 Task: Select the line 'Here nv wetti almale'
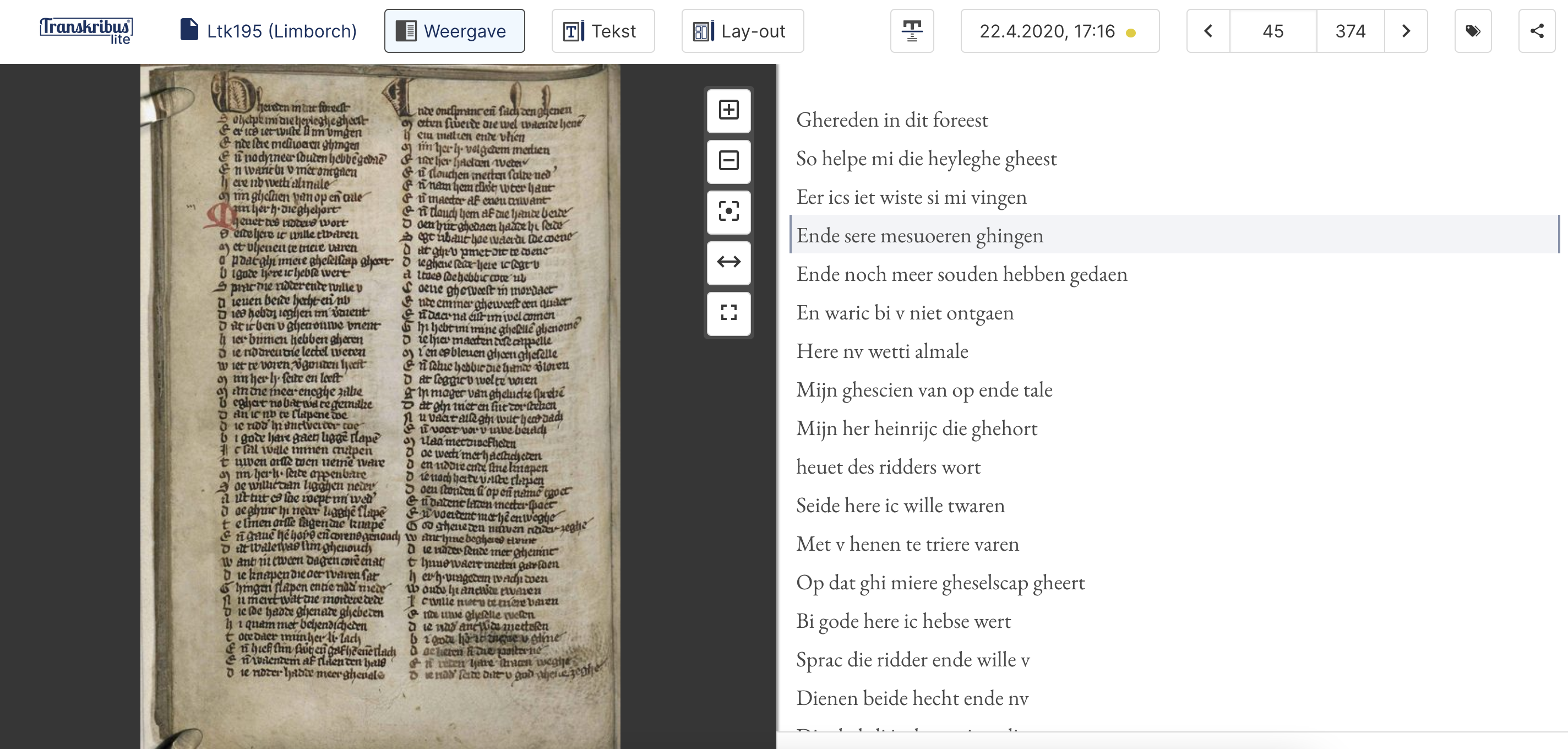click(882, 351)
